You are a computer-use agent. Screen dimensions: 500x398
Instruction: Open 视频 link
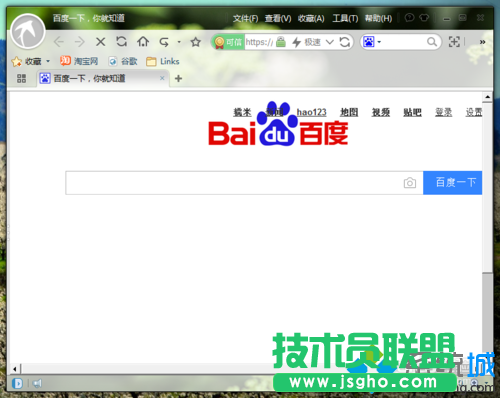pos(381,112)
